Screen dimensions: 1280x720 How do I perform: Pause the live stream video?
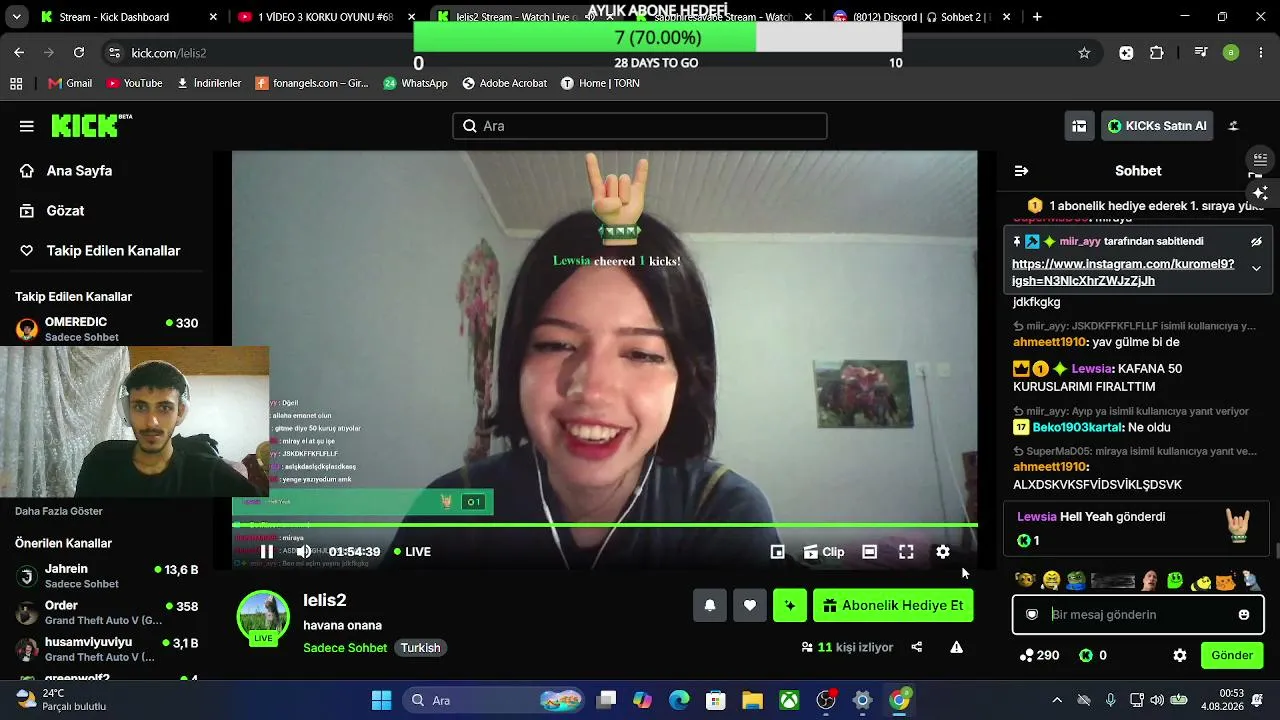(267, 552)
